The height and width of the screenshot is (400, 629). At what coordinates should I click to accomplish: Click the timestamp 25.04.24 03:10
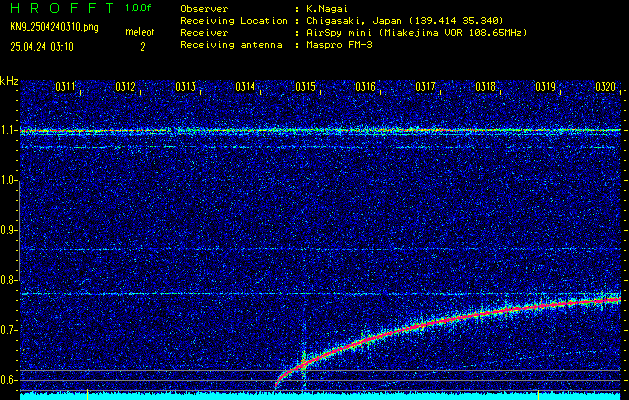42,47
